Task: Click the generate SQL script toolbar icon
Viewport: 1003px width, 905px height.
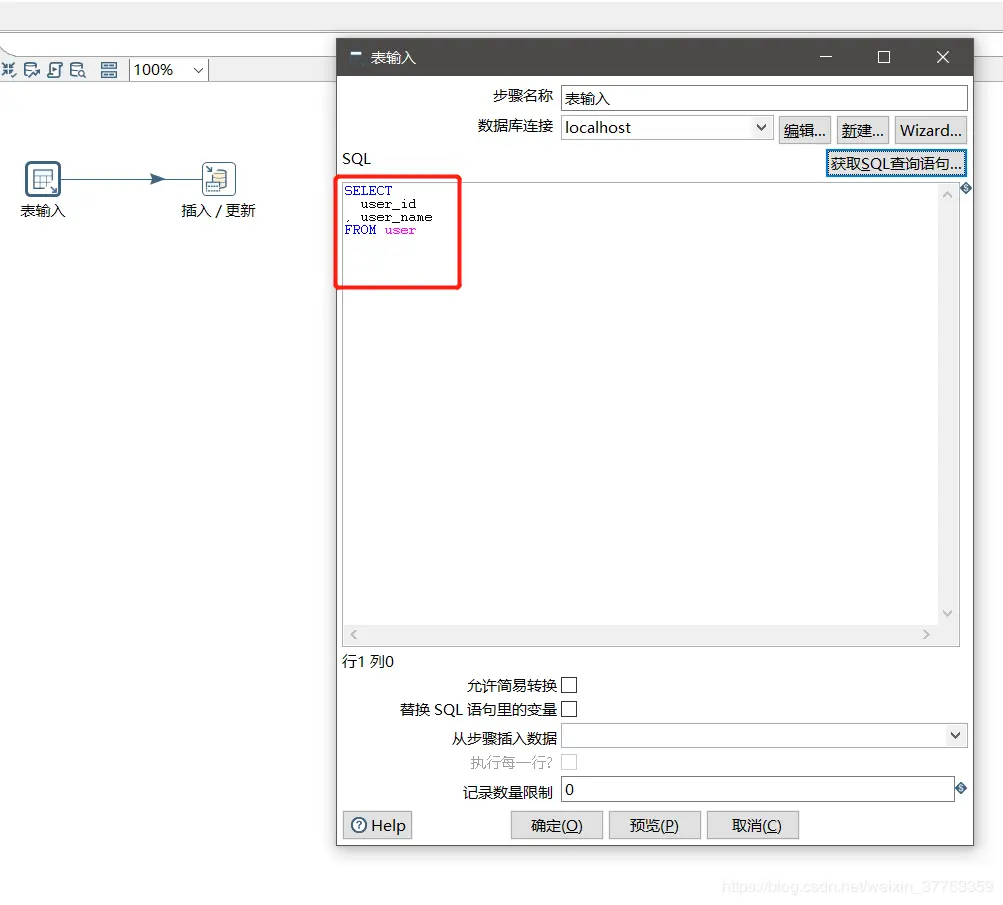Action: coord(54,69)
